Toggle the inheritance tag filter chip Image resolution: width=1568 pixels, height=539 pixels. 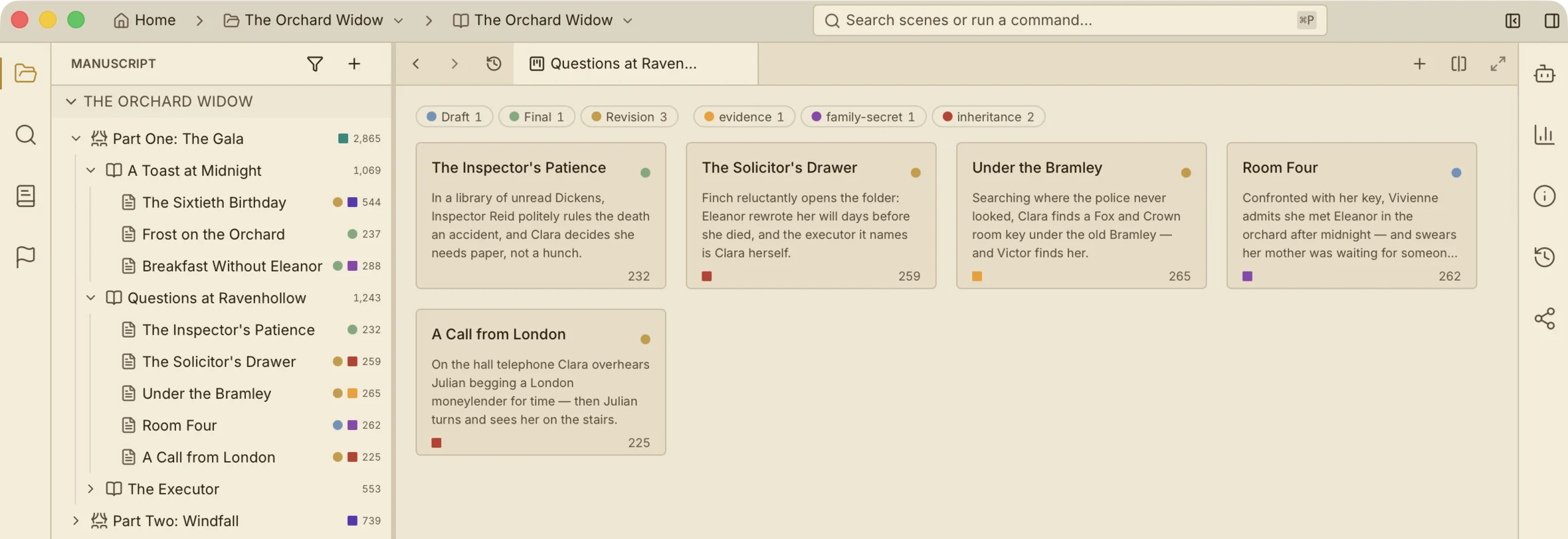point(988,117)
